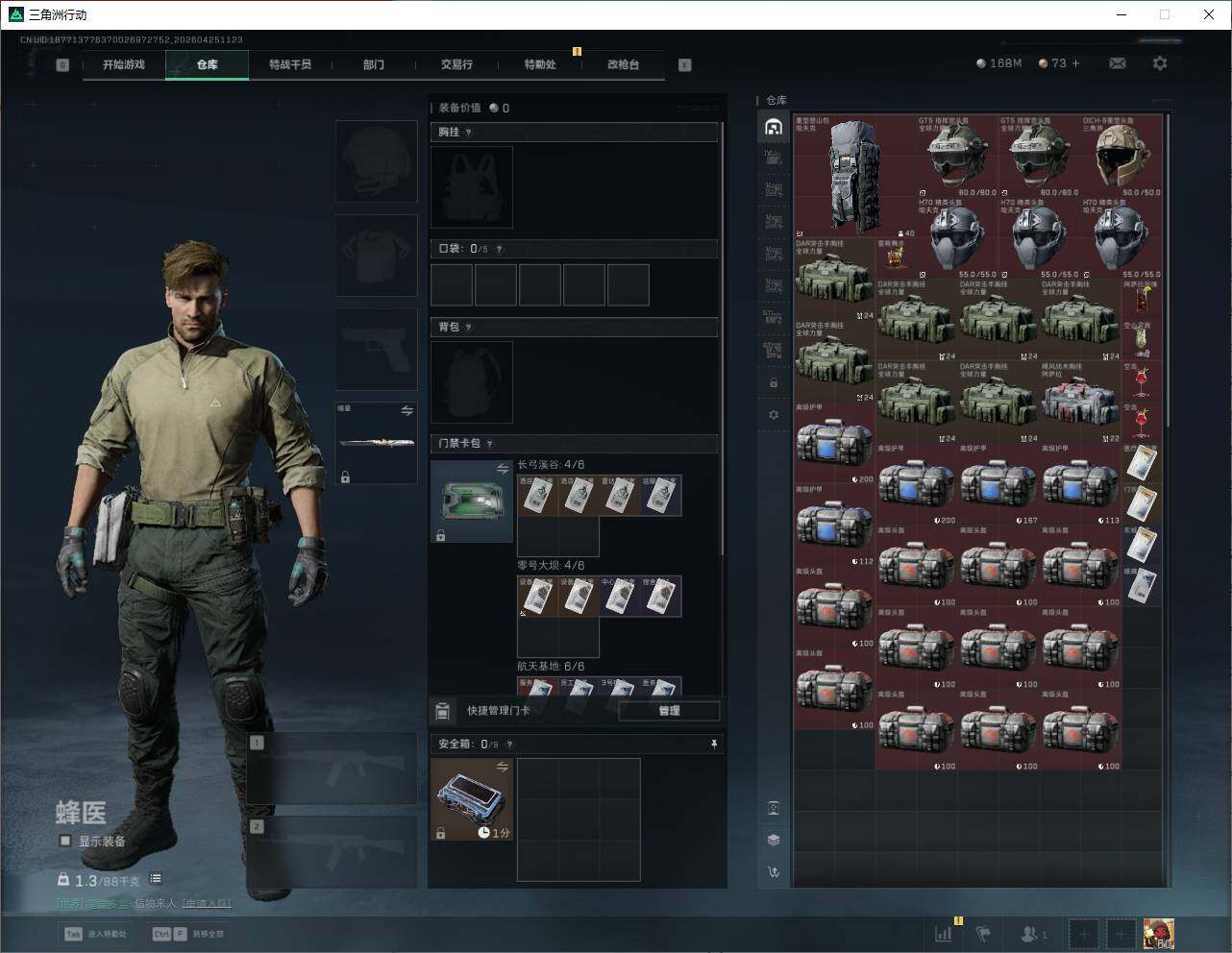
Task: Click the left tab navigation arrow
Action: [62, 65]
